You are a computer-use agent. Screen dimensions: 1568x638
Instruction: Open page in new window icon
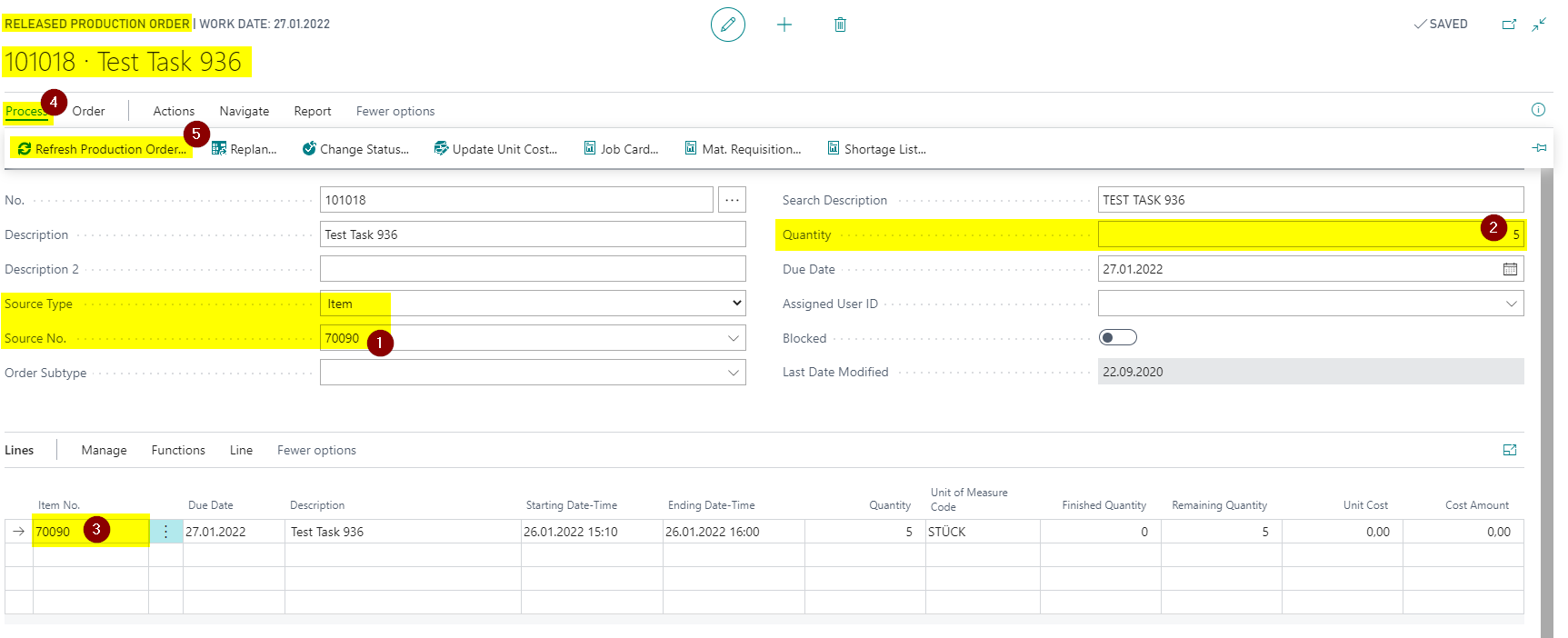click(1509, 25)
